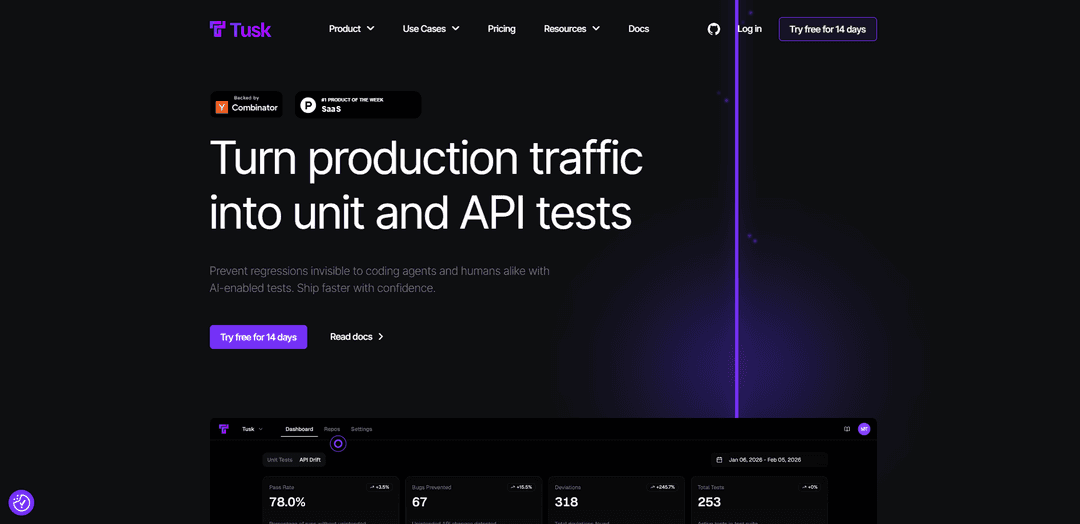
Task: Open the GitHub repository icon
Action: (714, 29)
